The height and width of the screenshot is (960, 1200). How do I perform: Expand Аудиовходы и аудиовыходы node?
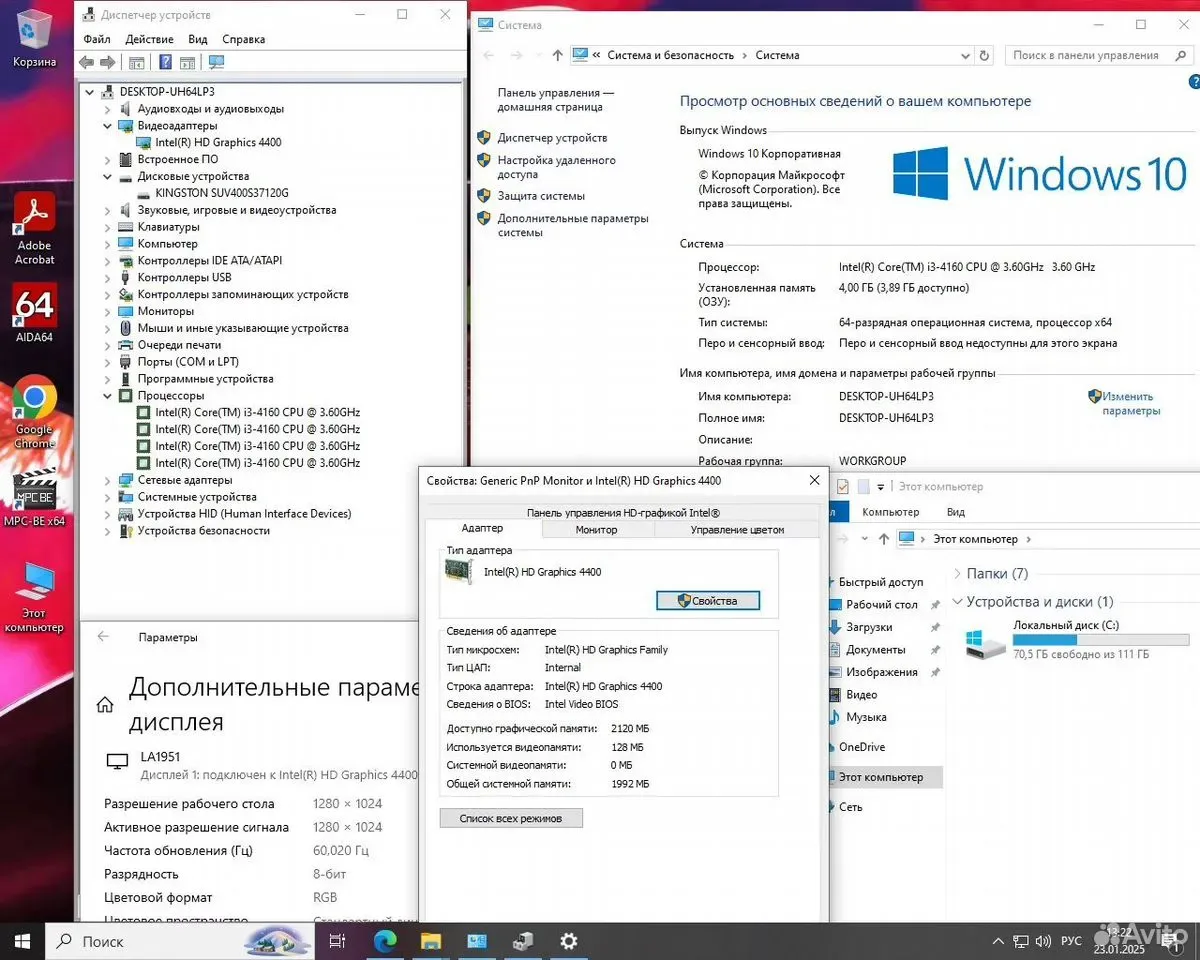[x=108, y=109]
